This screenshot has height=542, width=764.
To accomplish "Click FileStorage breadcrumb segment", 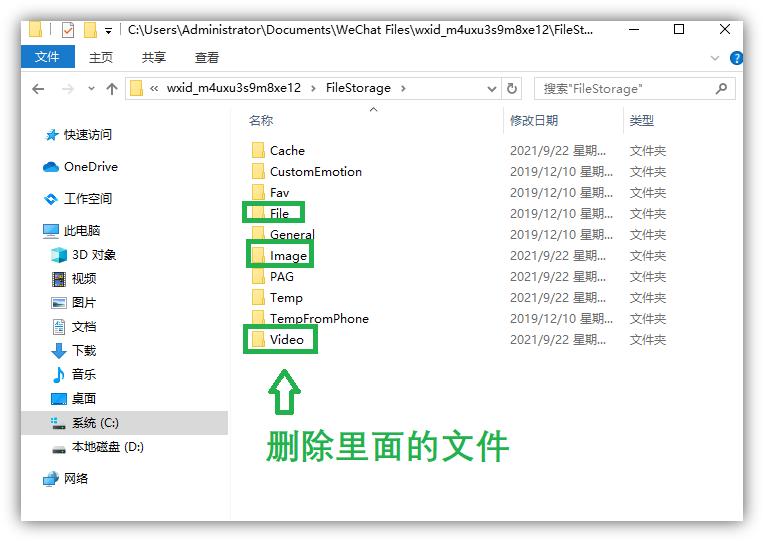I will click(358, 88).
